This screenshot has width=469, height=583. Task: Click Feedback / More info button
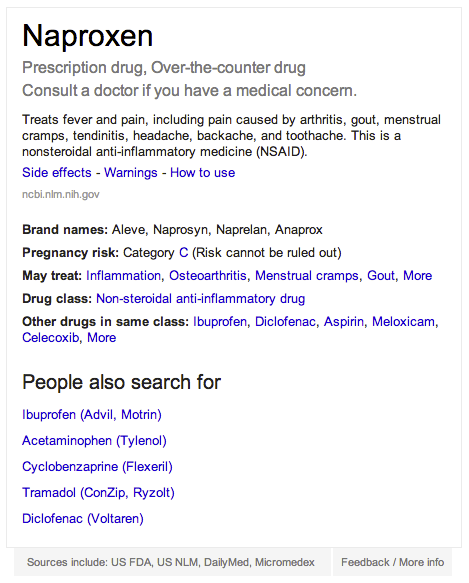[392, 562]
